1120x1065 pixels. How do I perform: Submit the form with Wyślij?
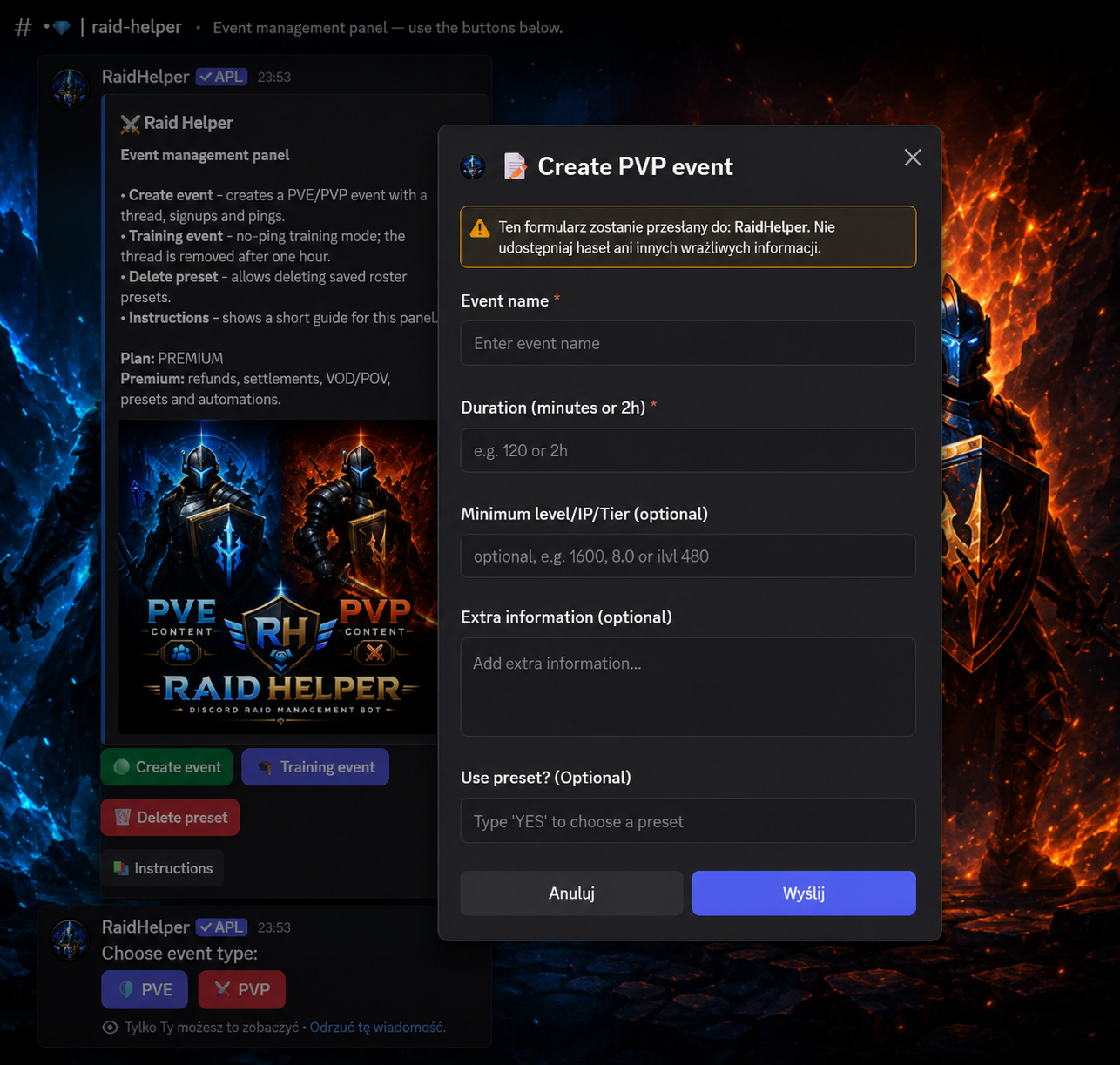coord(804,893)
